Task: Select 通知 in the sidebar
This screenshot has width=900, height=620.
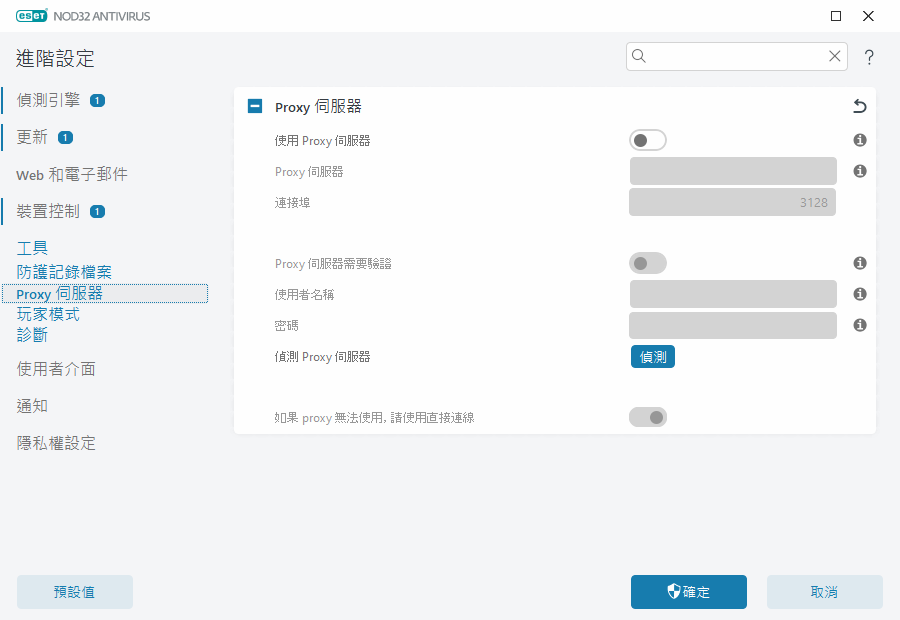Action: pos(31,405)
